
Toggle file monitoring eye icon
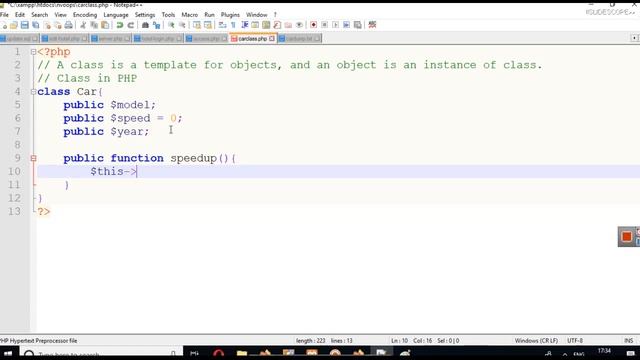tap(299, 25)
